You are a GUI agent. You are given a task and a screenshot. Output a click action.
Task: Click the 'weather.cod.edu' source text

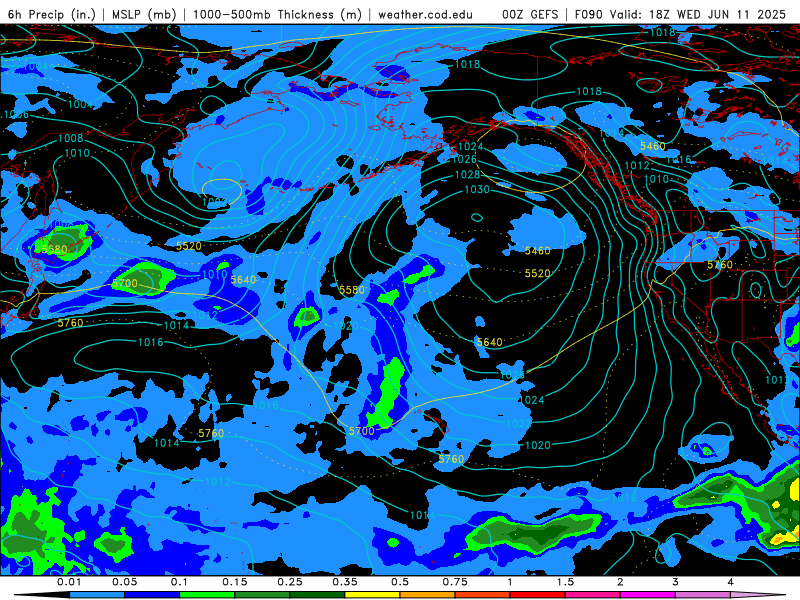tap(426, 14)
